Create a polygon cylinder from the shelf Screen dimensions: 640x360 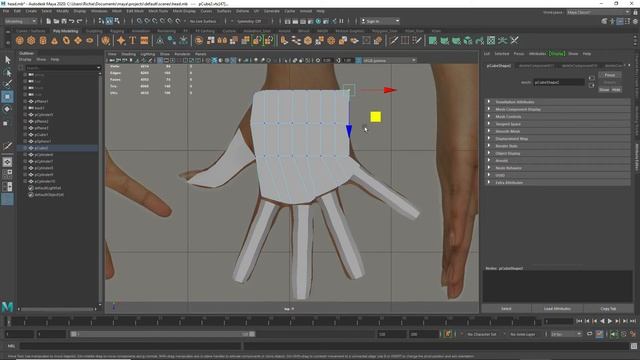(43, 40)
